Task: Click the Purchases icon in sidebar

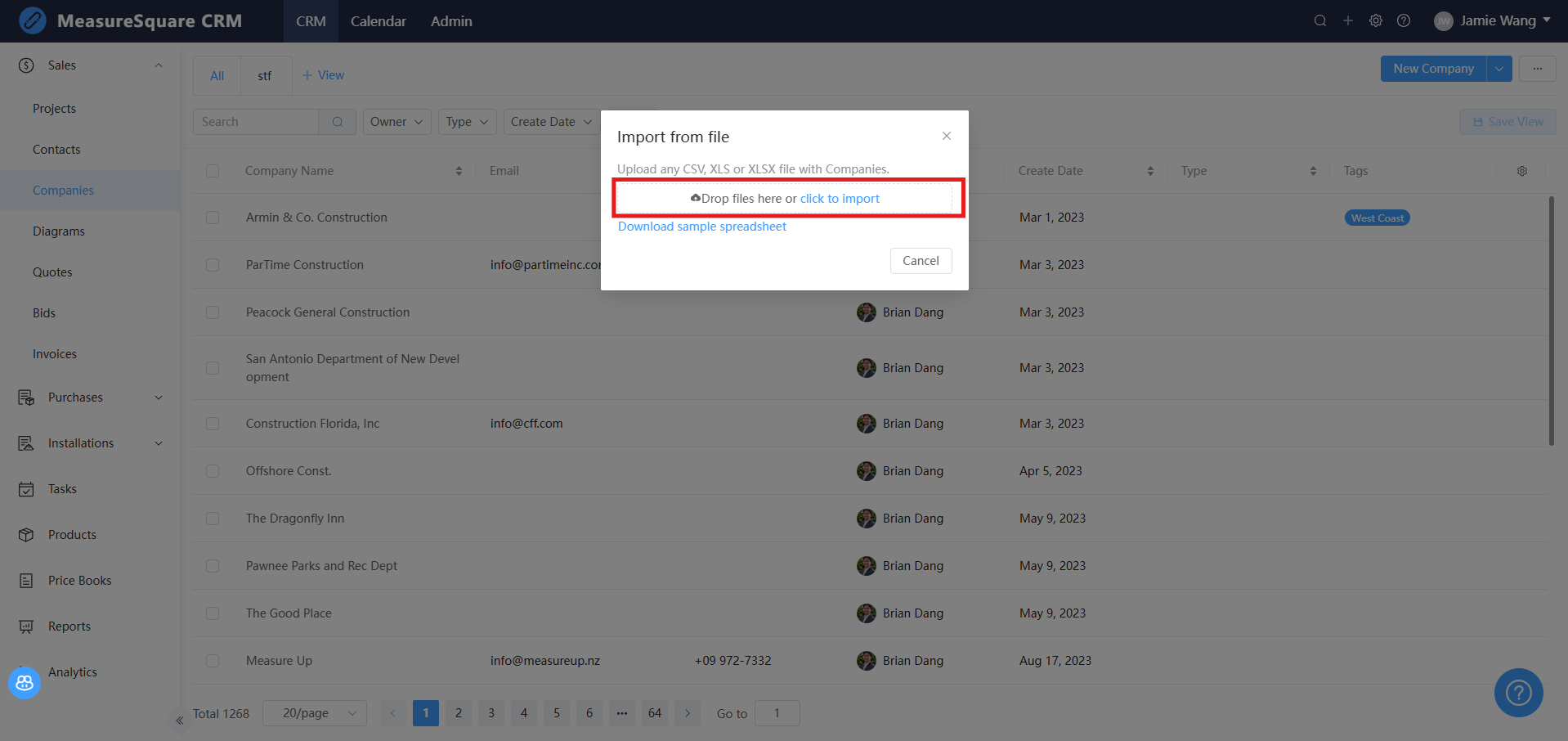Action: coord(26,397)
